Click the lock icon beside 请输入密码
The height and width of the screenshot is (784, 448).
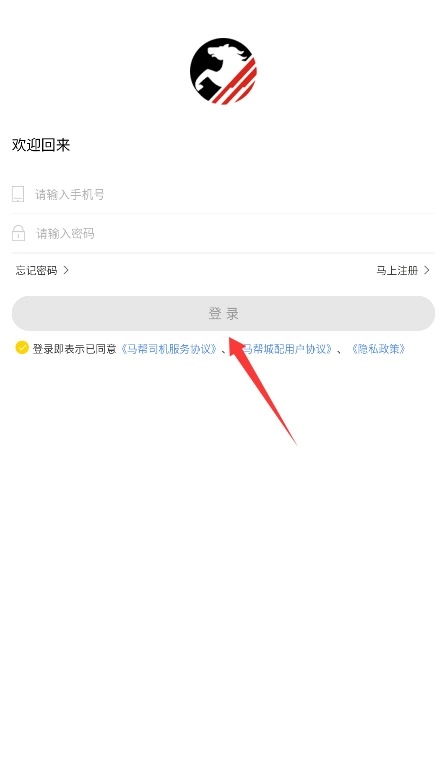tap(18, 233)
